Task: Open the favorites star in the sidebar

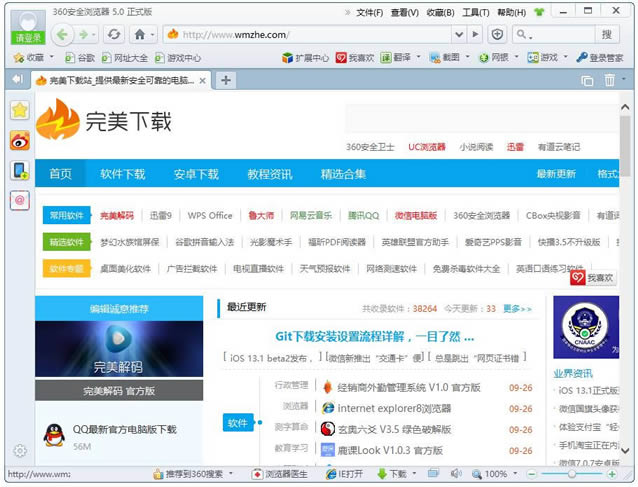Action: point(19,111)
